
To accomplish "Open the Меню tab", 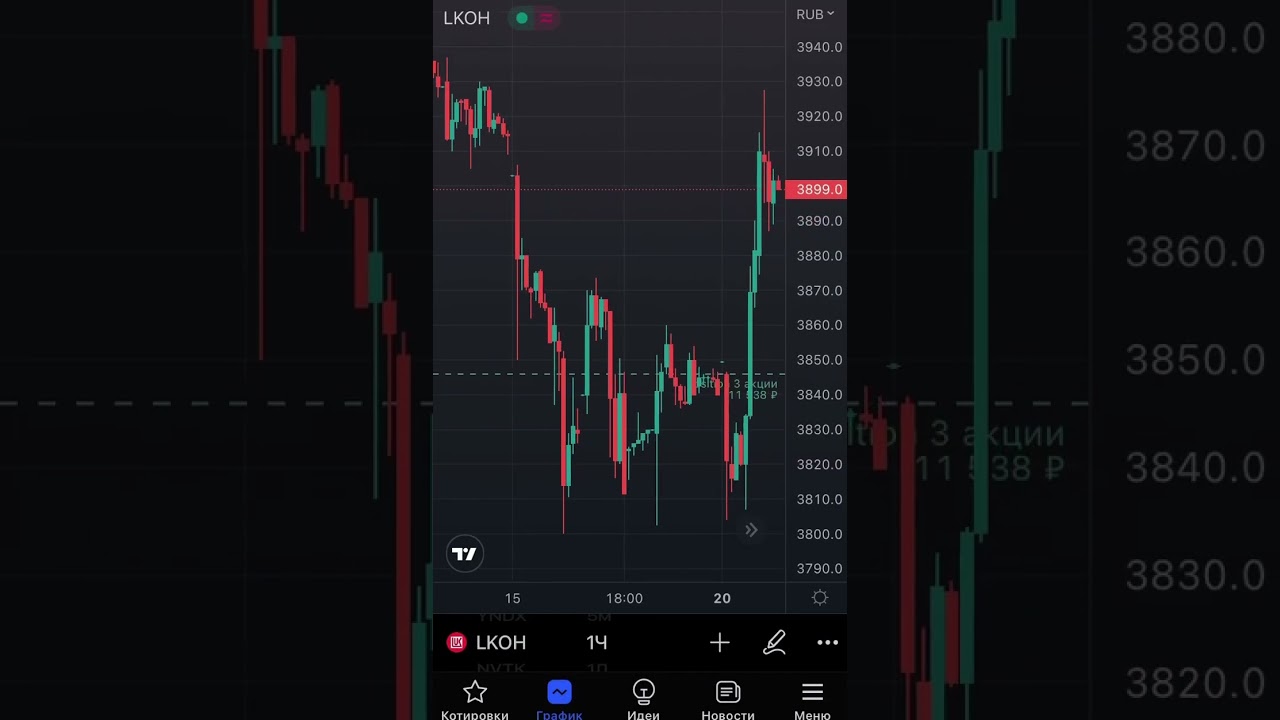I will click(812, 700).
